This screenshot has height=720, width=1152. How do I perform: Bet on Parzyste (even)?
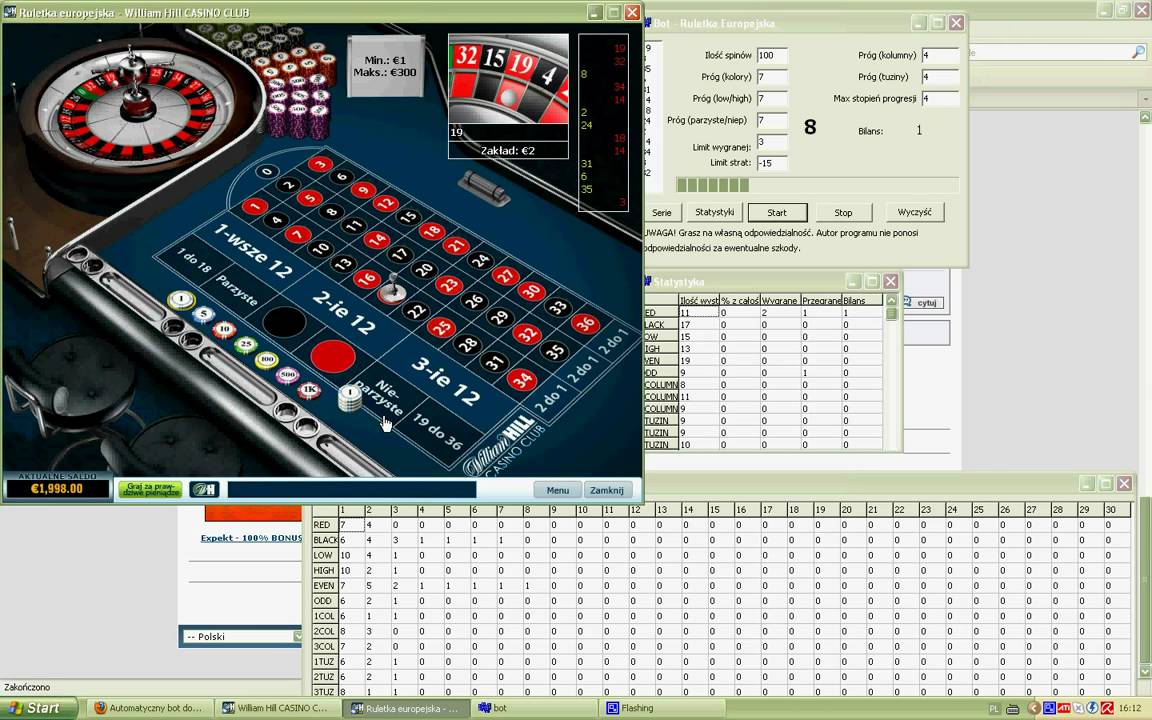pos(237,292)
